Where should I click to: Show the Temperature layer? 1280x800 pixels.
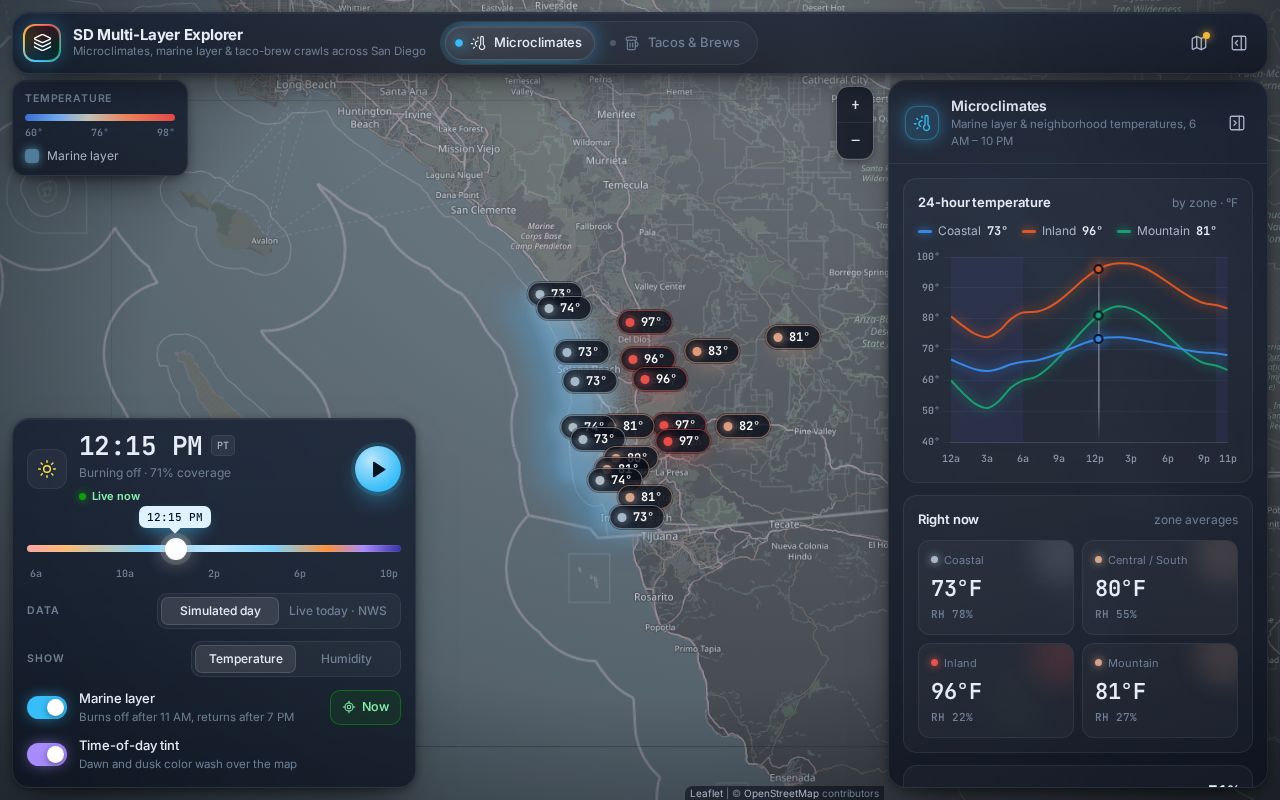click(x=245, y=659)
